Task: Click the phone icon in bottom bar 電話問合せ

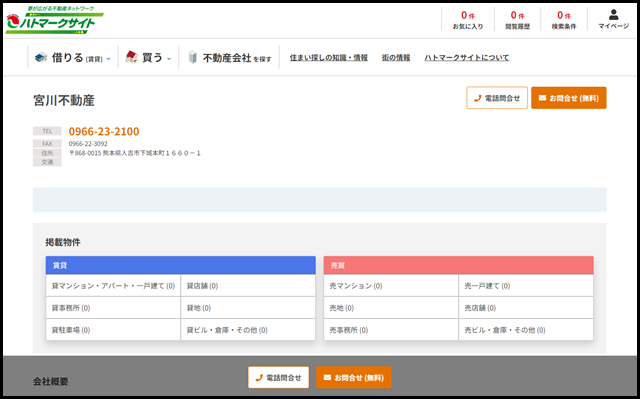Action: [x=259, y=378]
